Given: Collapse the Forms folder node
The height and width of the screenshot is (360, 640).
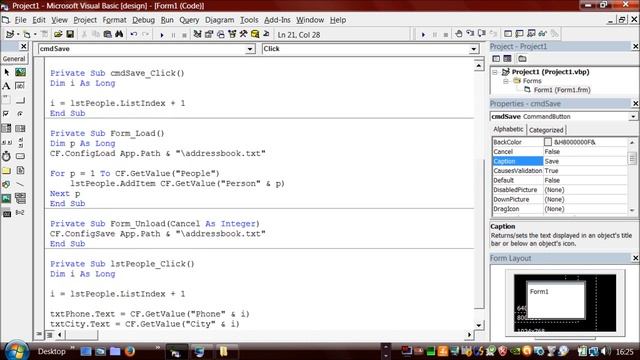Looking at the screenshot, I should point(506,81).
